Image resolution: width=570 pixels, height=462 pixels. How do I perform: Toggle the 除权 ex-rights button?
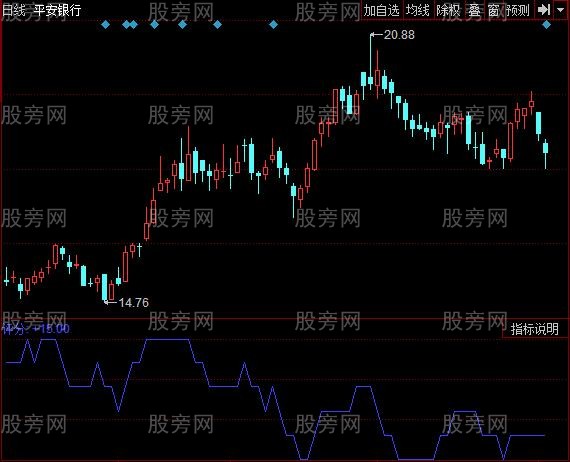[x=448, y=10]
